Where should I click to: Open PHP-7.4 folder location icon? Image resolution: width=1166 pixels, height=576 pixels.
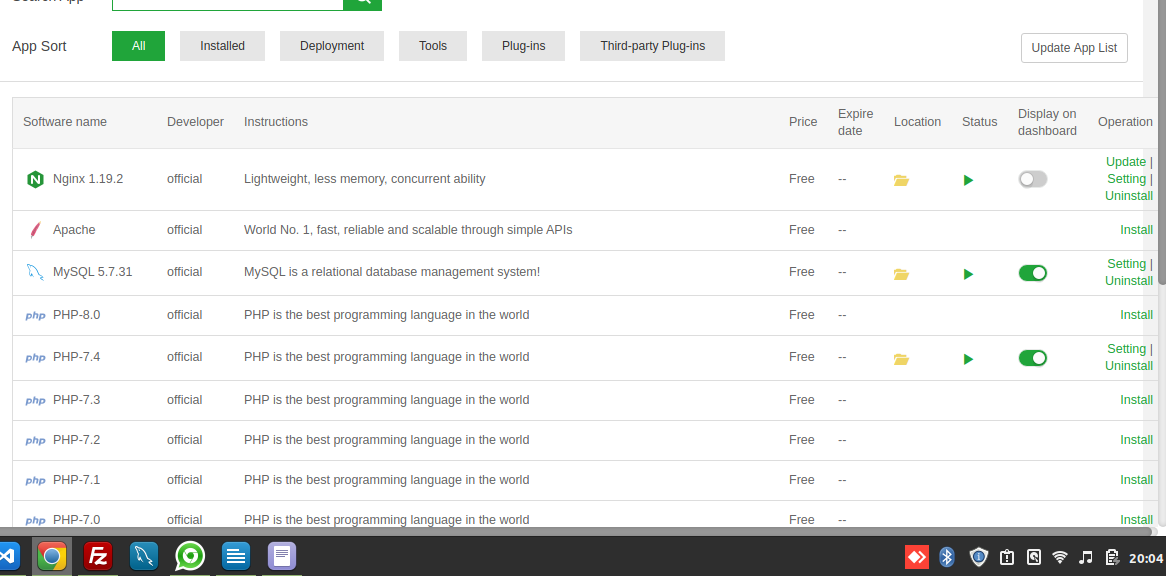coord(901,359)
